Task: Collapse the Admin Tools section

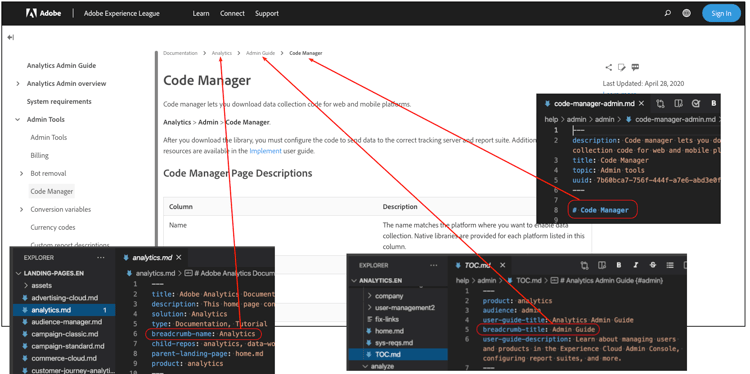Action: point(18,120)
